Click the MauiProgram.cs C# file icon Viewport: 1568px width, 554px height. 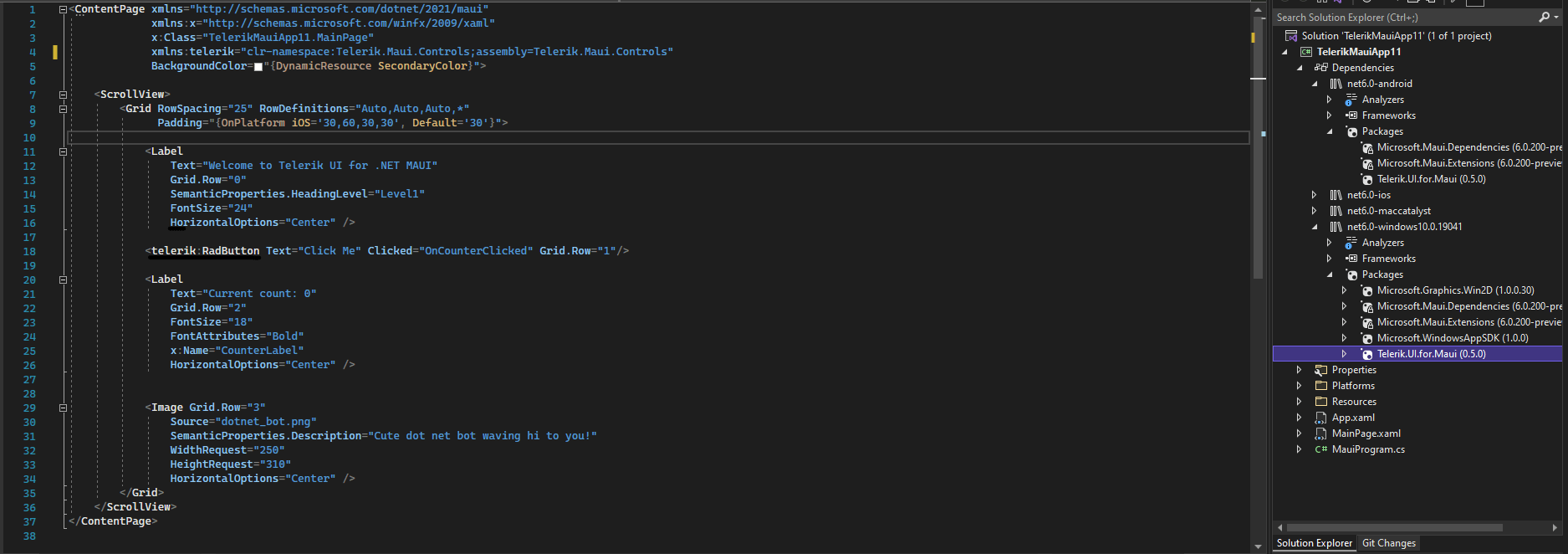point(1320,449)
